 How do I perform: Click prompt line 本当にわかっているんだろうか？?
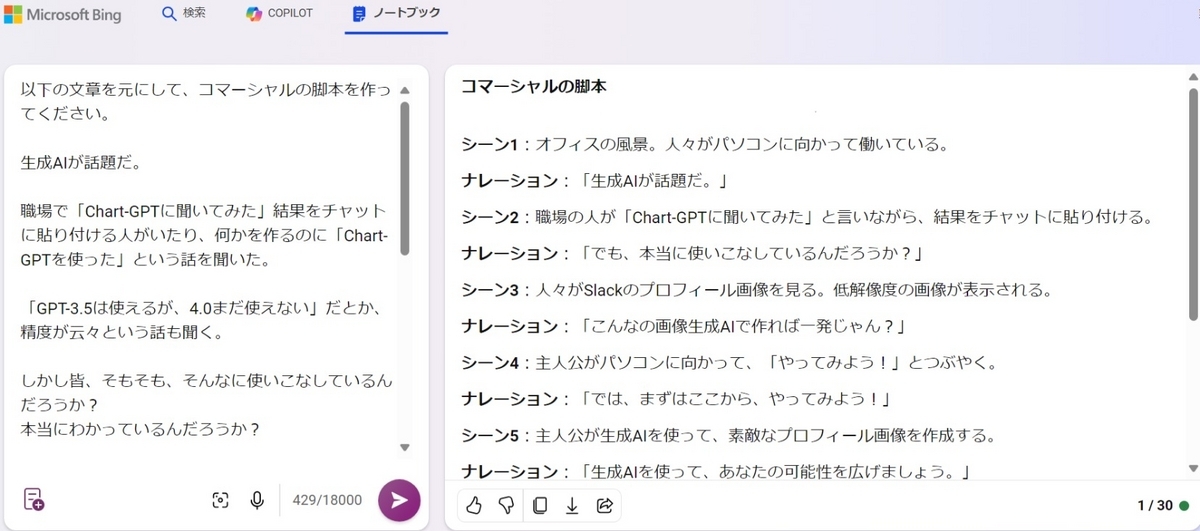pyautogui.click(x=140, y=429)
